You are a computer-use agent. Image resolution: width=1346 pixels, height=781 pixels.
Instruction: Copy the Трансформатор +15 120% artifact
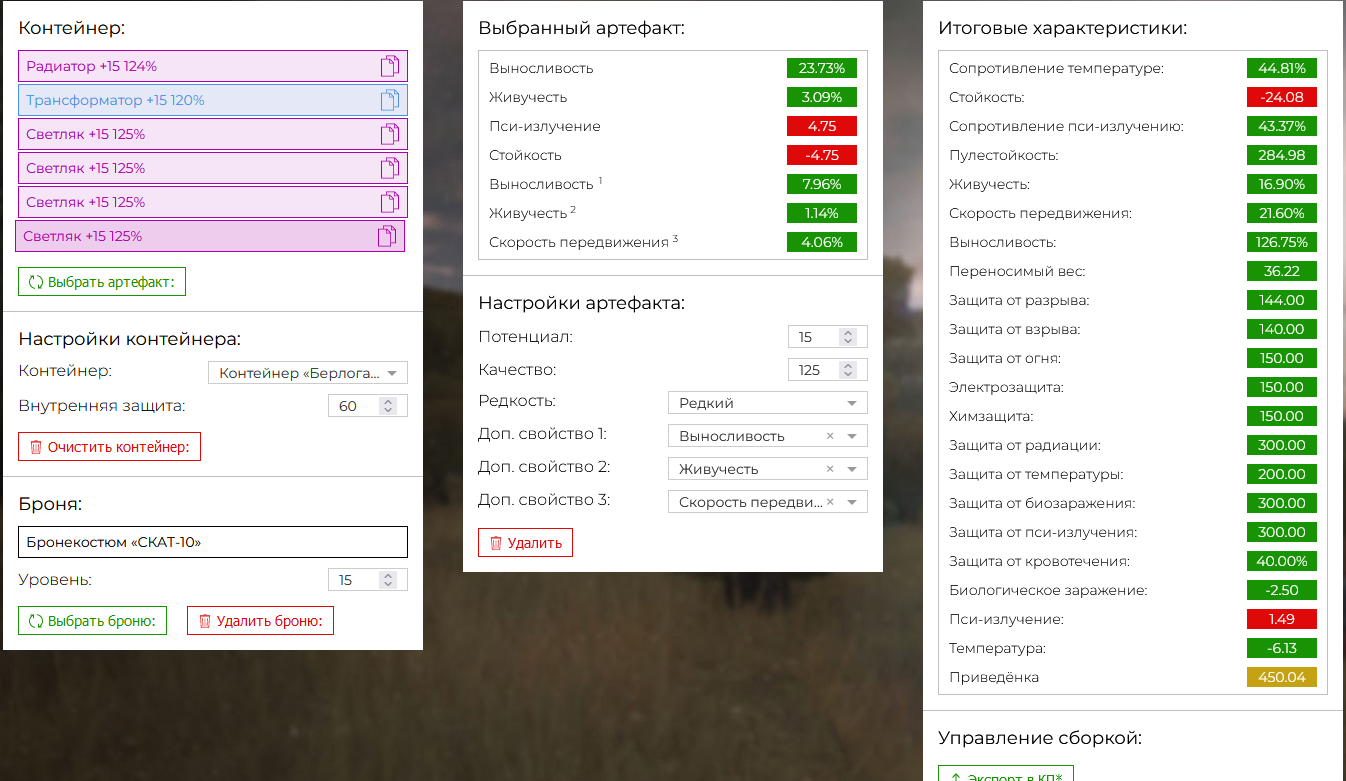click(x=390, y=101)
